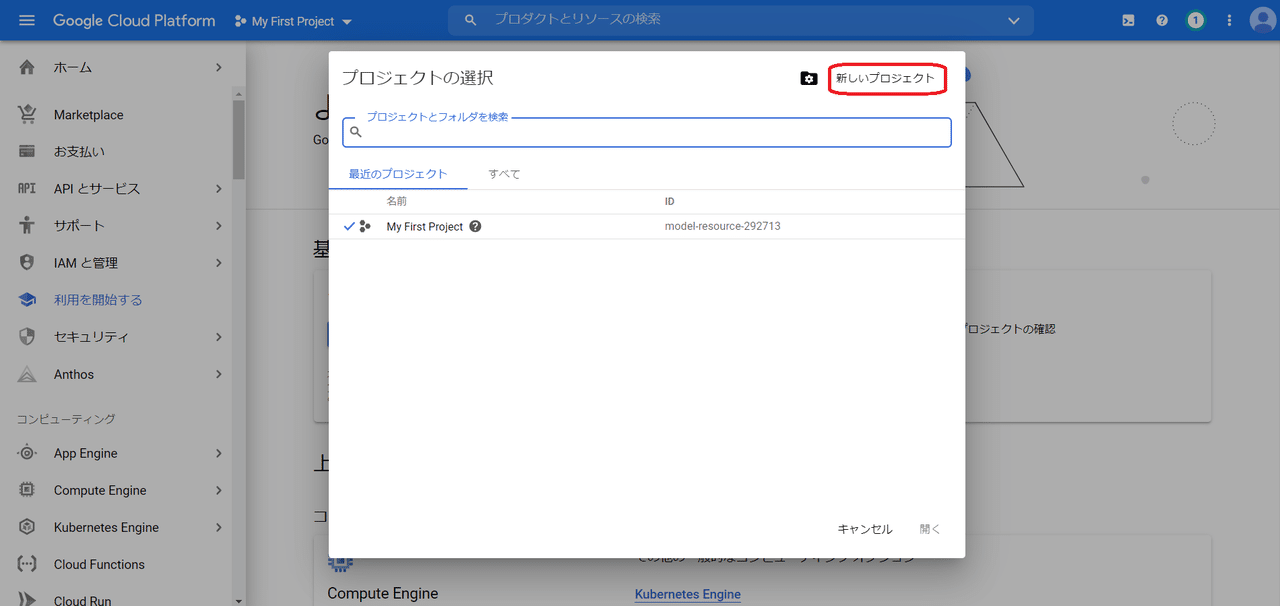Click 開く button in dialog

click(x=930, y=529)
